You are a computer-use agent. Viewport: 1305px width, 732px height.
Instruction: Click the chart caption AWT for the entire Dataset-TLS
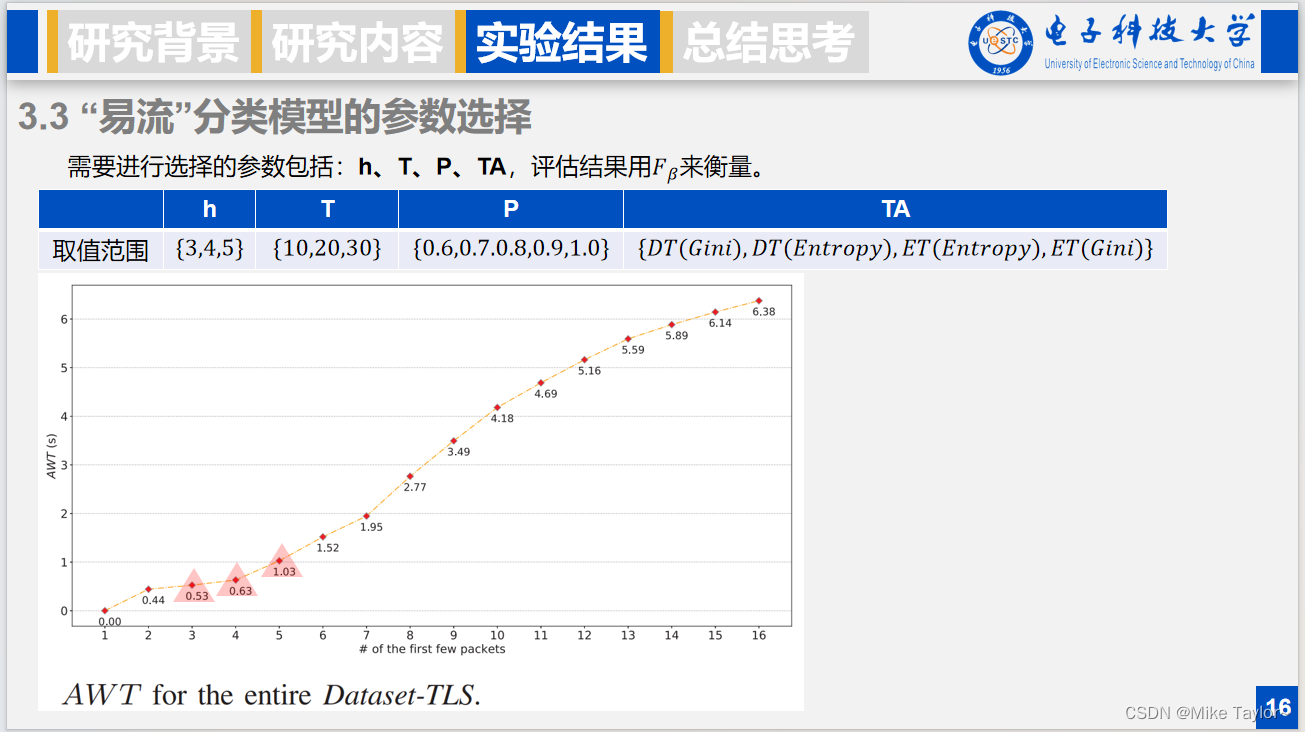272,694
